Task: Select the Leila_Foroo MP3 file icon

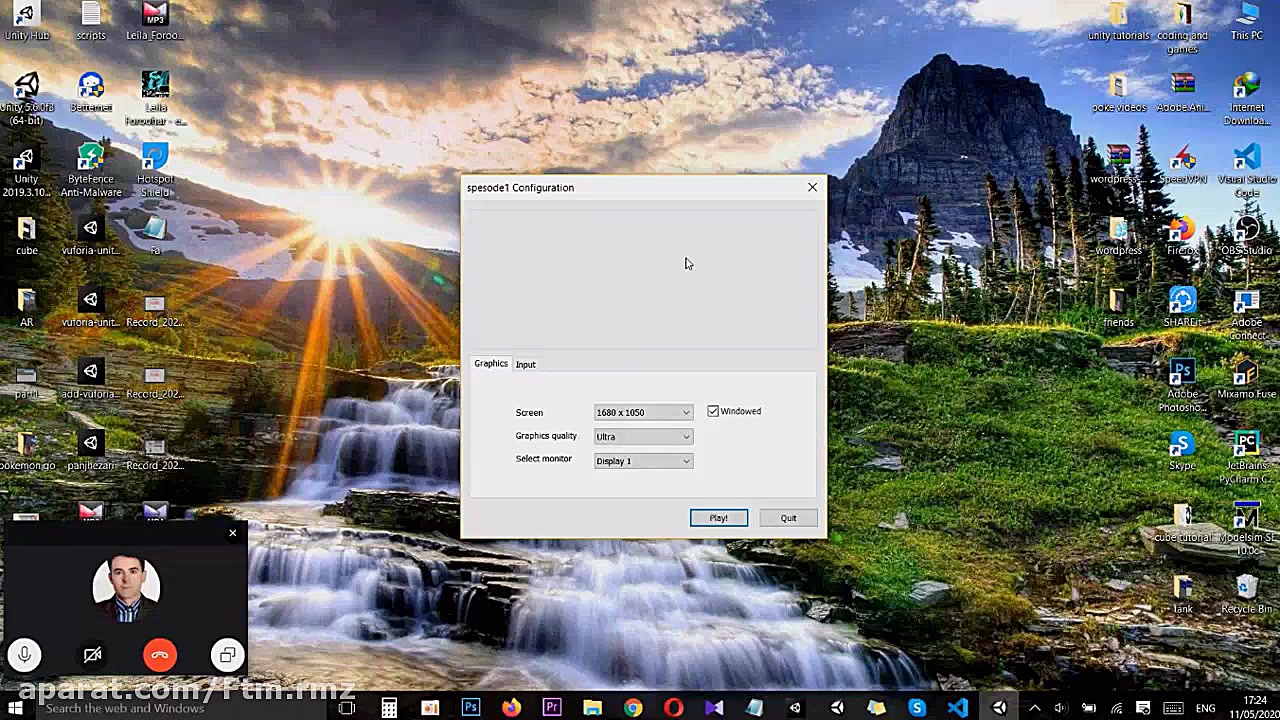Action: coord(155,22)
